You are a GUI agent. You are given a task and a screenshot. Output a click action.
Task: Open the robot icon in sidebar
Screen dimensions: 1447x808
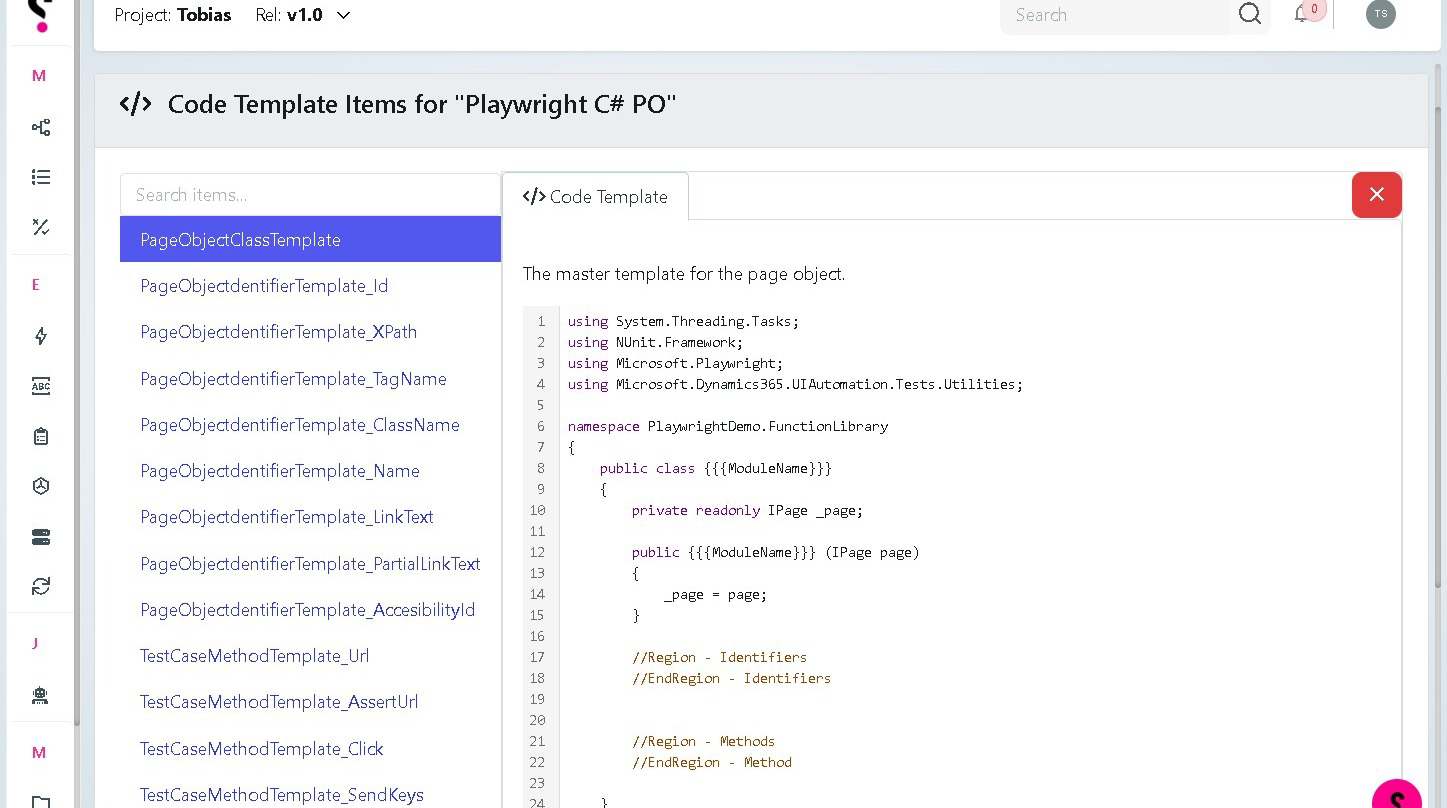click(41, 695)
